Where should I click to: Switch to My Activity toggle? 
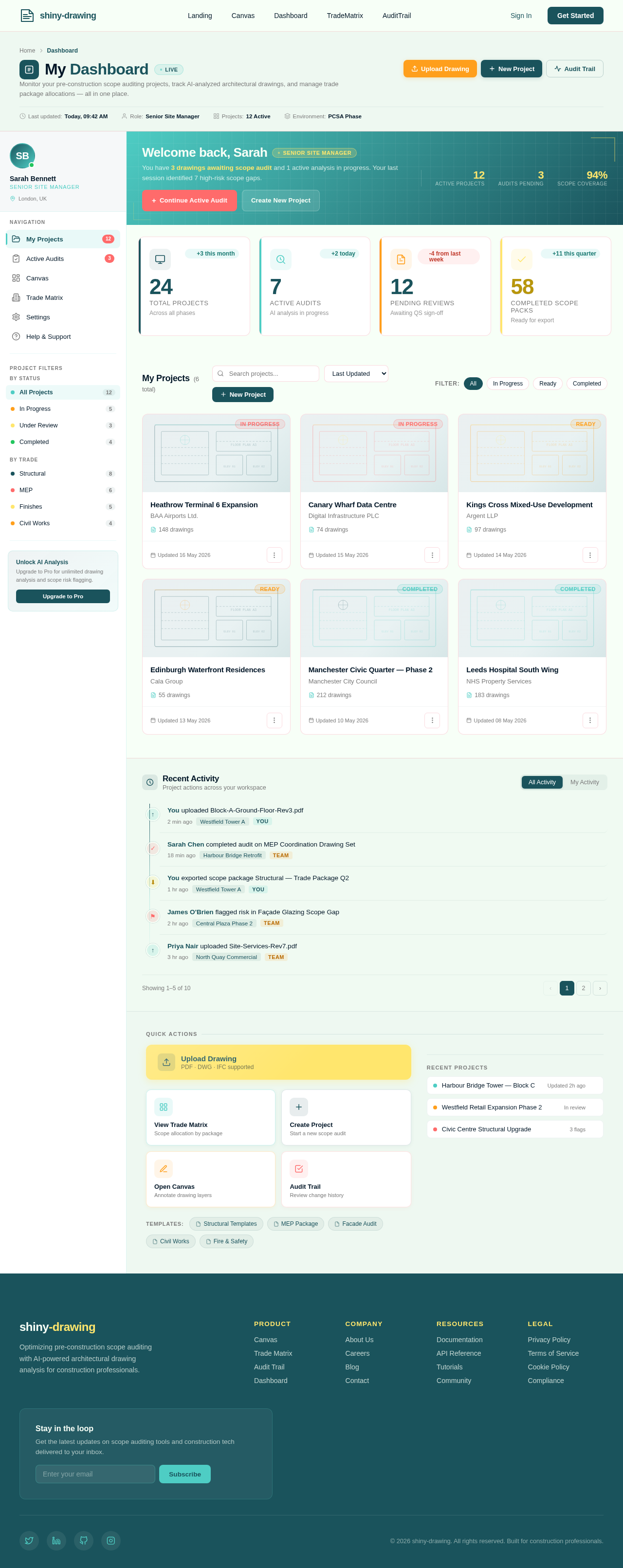click(x=584, y=782)
